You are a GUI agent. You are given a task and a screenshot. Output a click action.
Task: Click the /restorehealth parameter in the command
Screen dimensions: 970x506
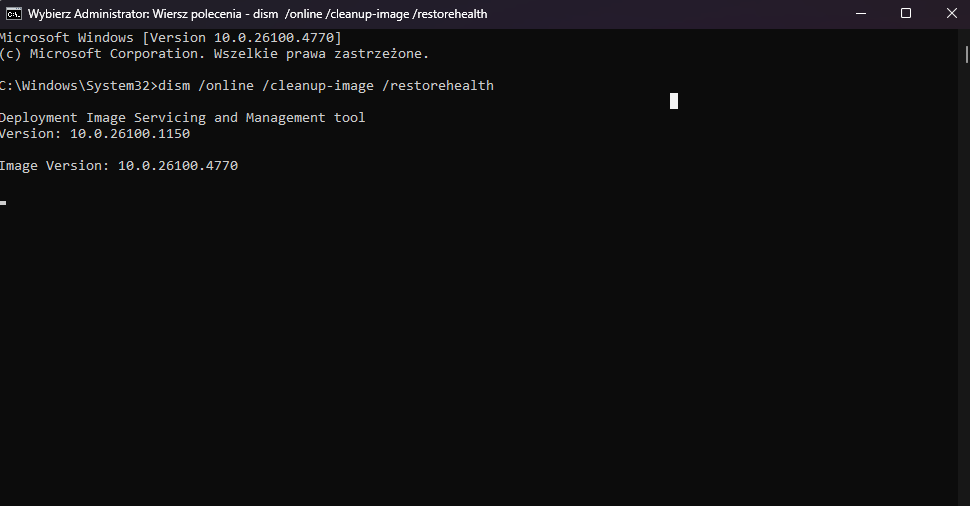(438, 85)
